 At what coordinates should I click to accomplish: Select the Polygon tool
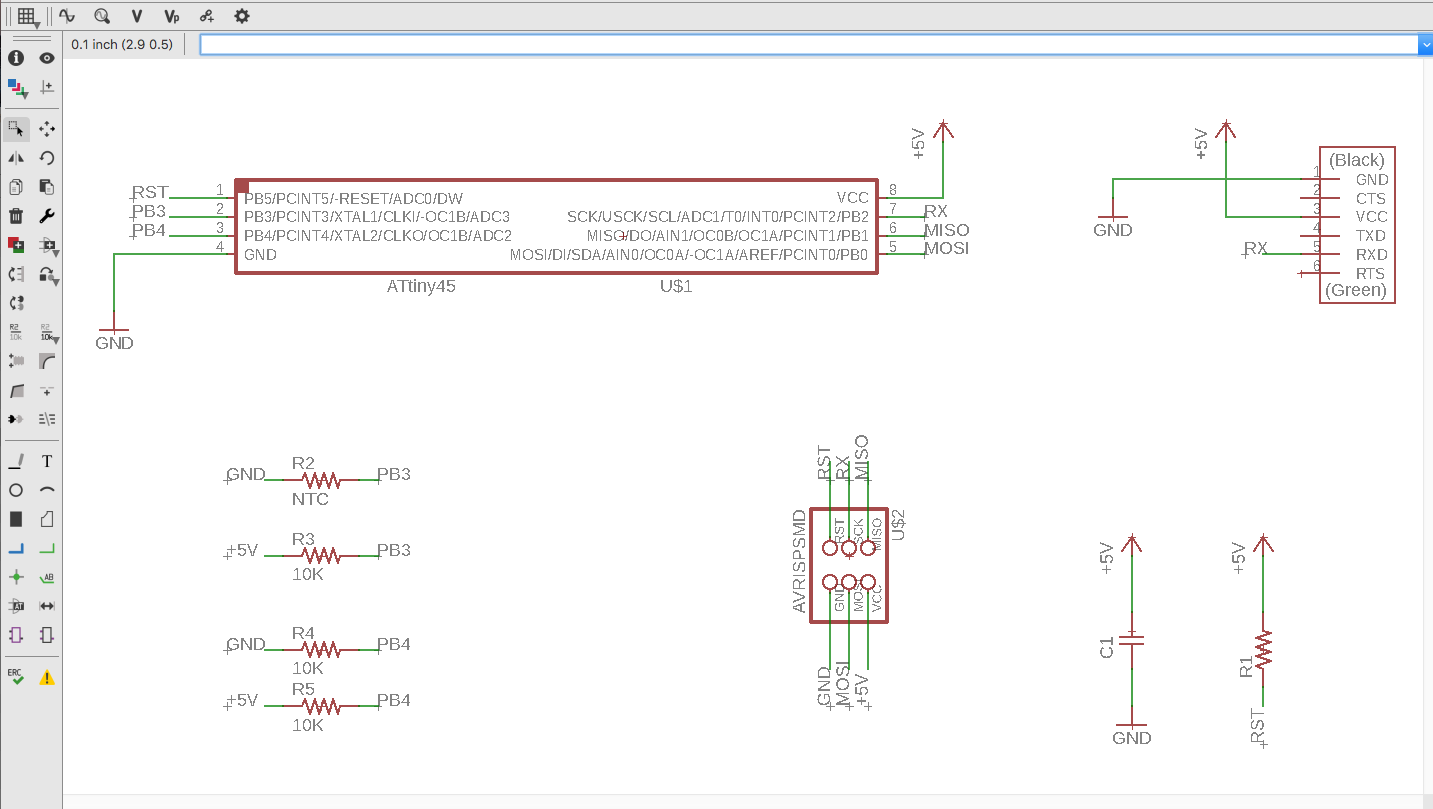click(x=46, y=519)
